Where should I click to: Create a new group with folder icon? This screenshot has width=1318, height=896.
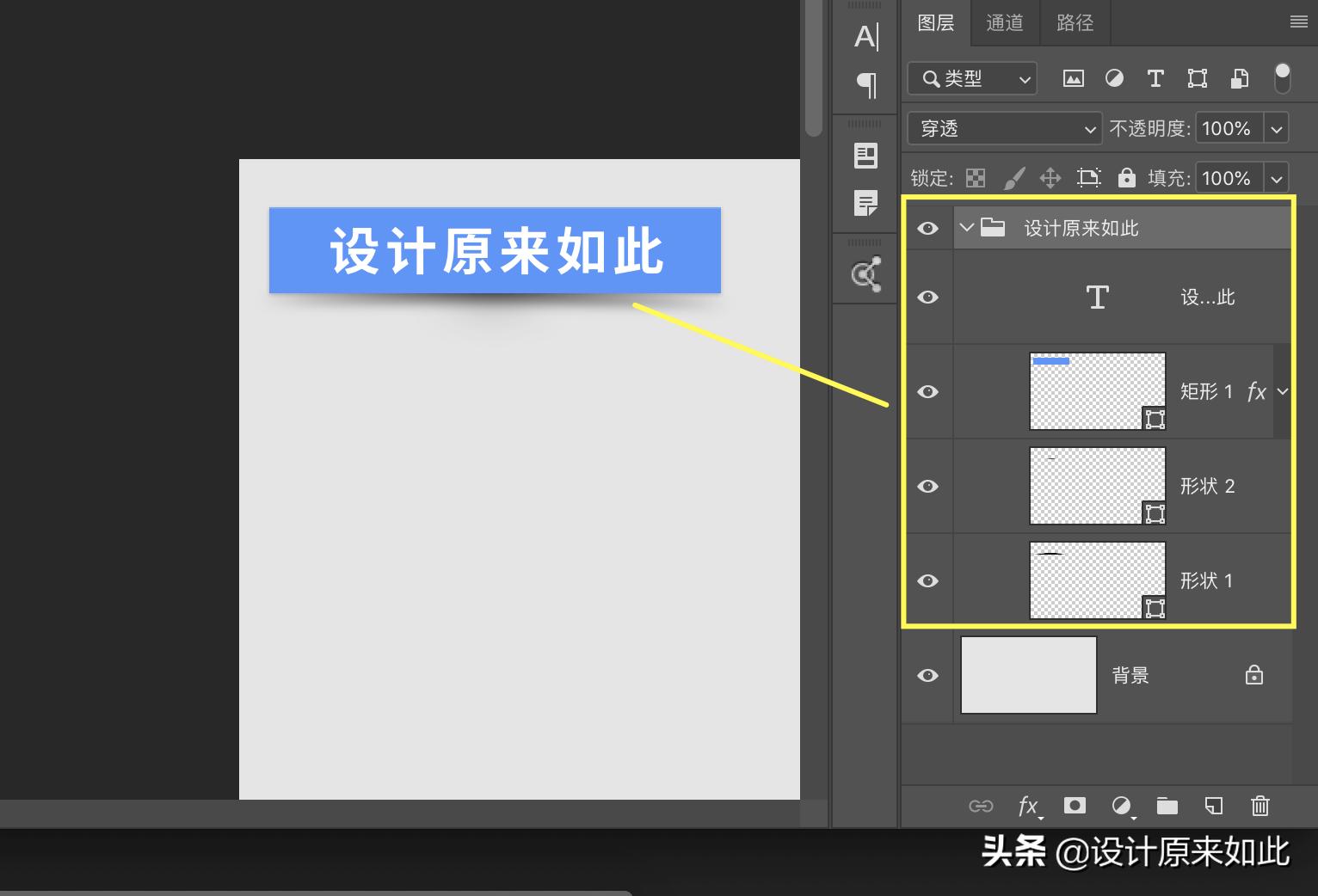(1167, 806)
